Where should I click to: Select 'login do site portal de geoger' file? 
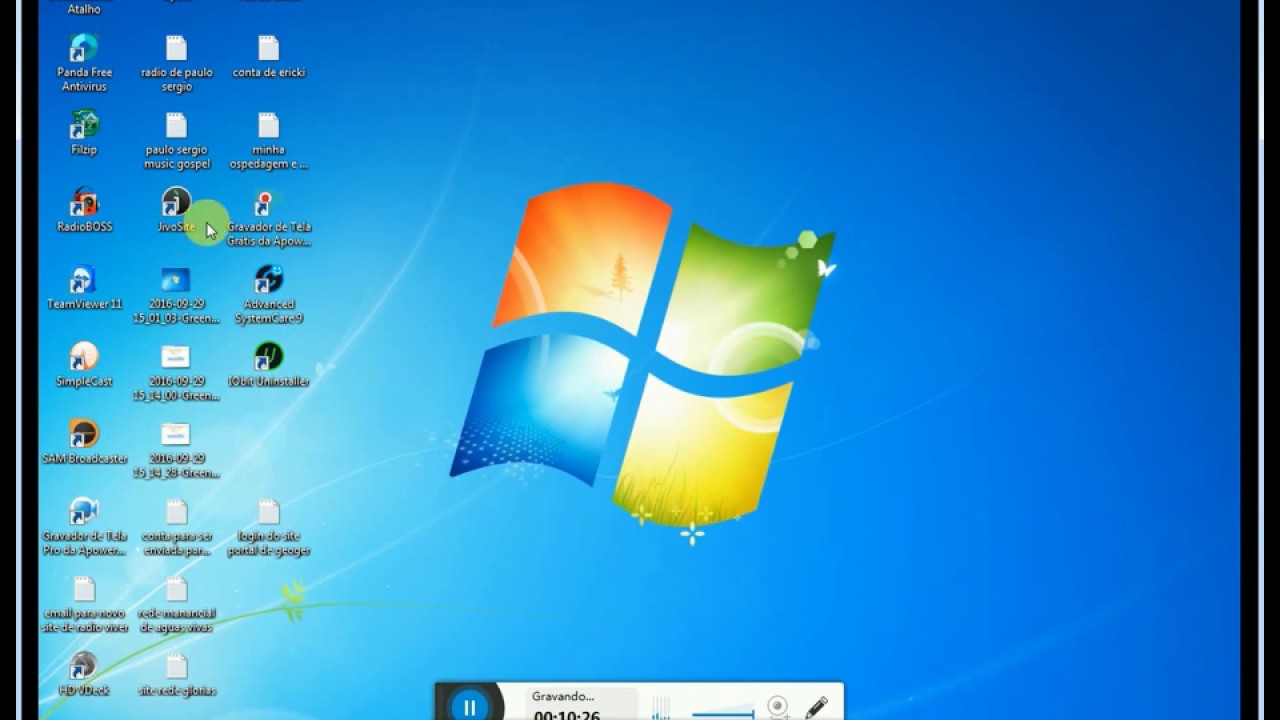(269, 527)
